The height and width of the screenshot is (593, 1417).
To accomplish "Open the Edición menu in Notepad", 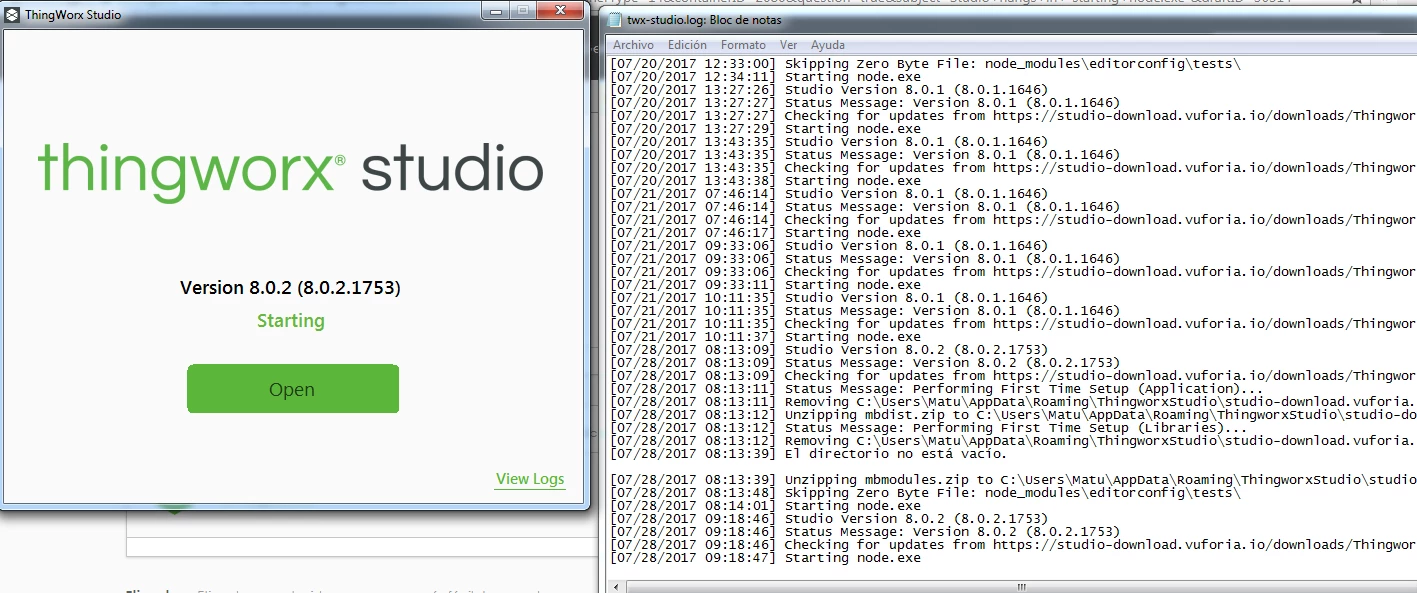I will [687, 45].
